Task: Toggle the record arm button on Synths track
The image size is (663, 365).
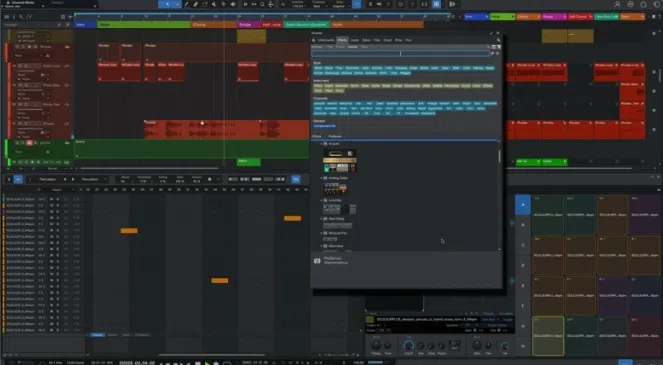Action: [x=29, y=143]
